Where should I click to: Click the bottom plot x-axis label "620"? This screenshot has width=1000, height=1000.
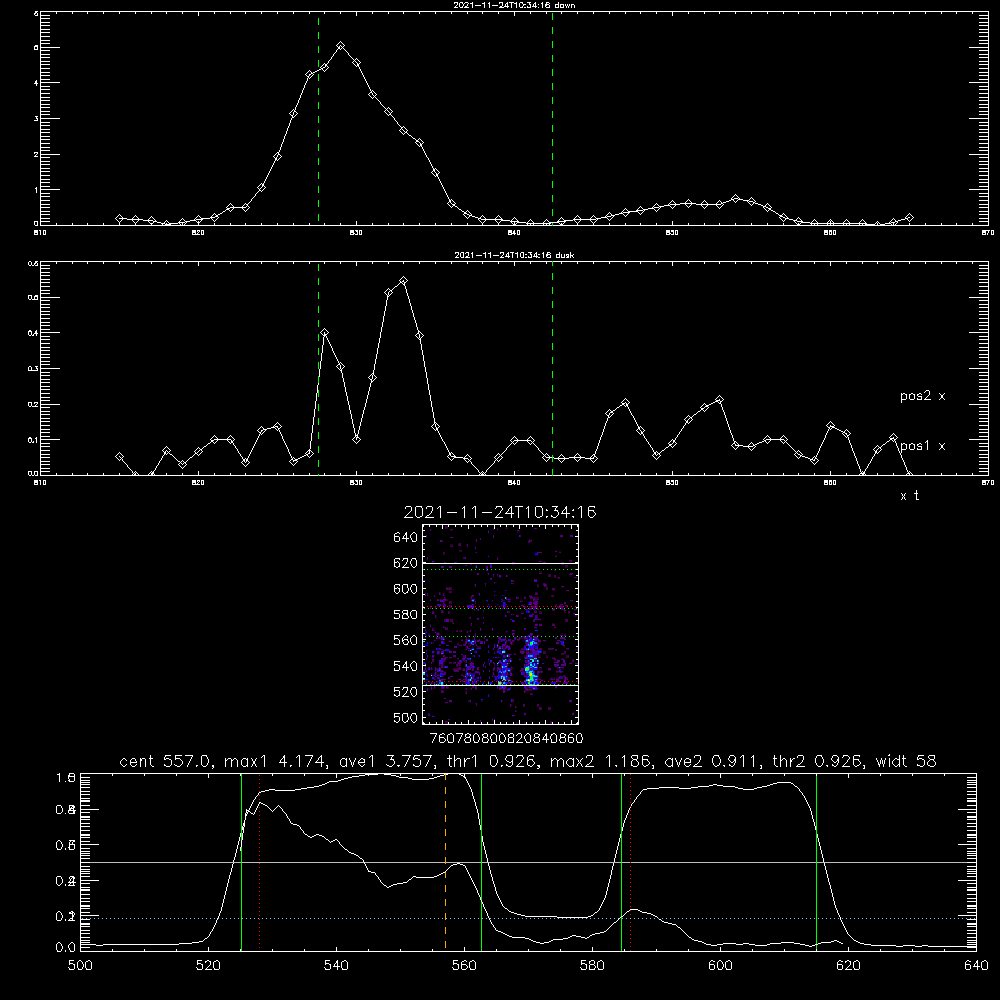[x=849, y=966]
